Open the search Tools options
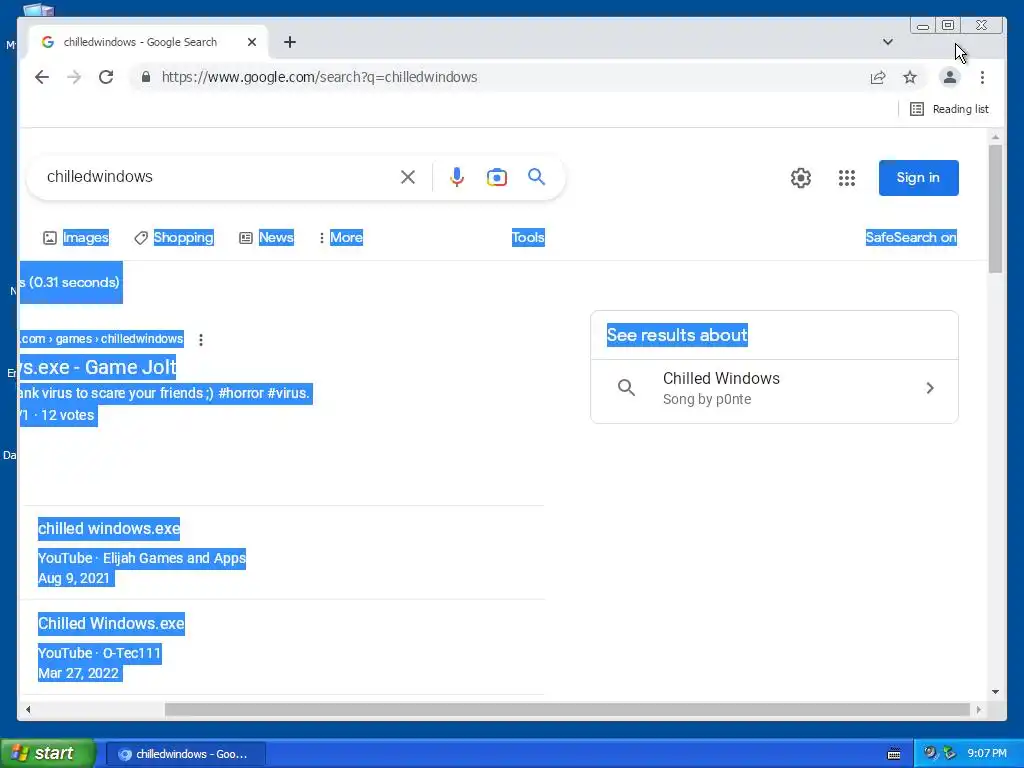 pos(528,238)
